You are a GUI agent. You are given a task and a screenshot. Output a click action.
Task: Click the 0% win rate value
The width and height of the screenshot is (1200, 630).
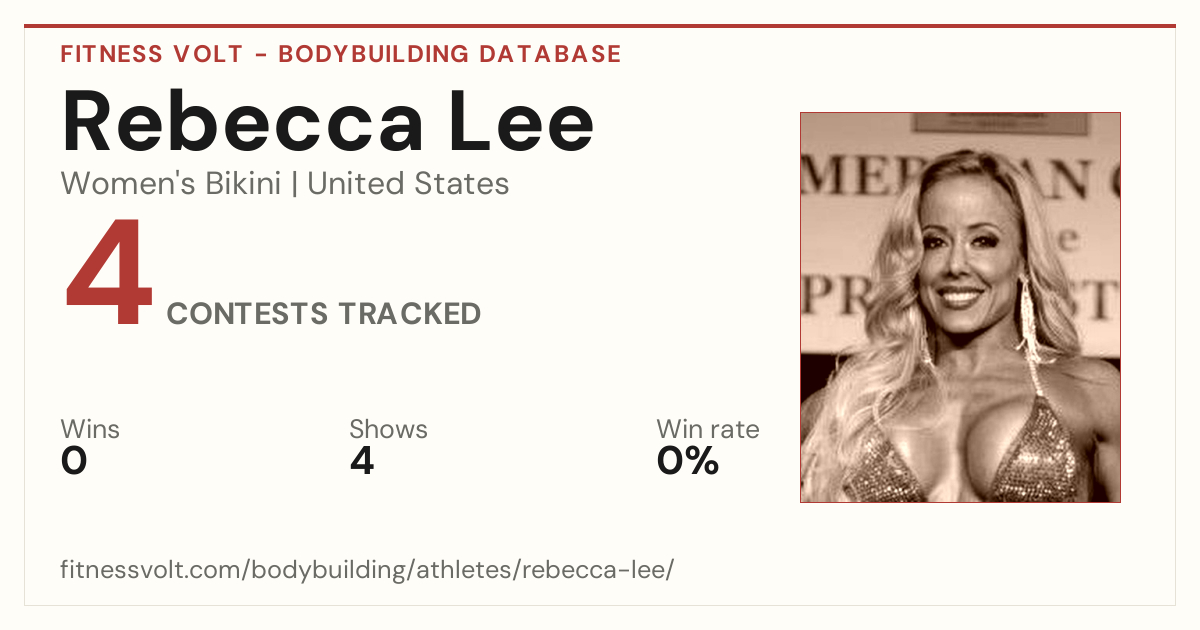click(x=688, y=461)
